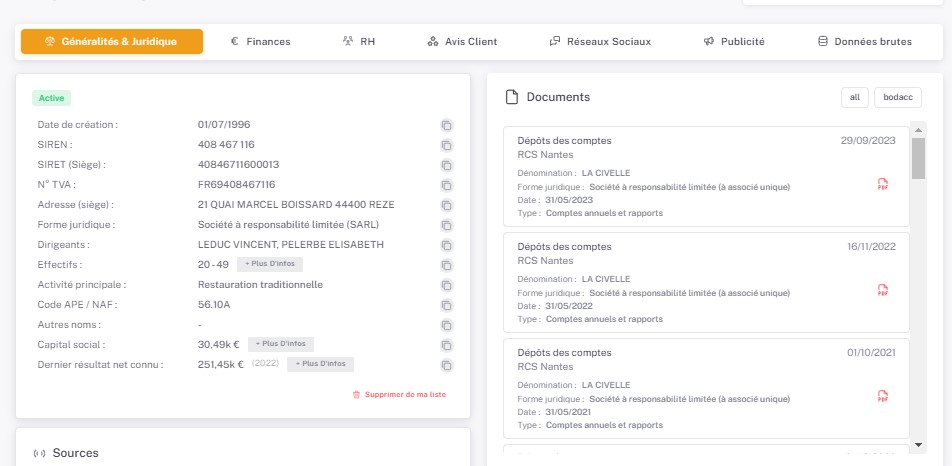This screenshot has width=952, height=466.
Task: Copy the Adresse (siège) value
Action: click(447, 206)
